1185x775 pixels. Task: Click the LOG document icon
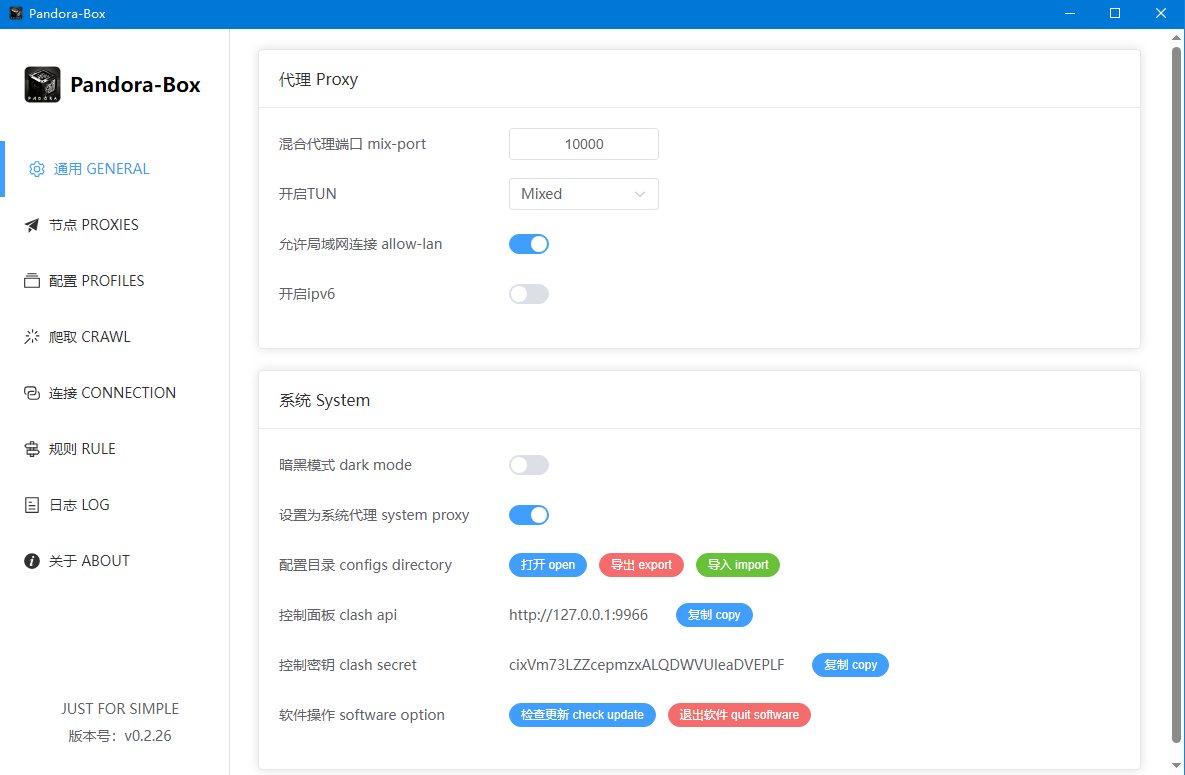[32, 505]
